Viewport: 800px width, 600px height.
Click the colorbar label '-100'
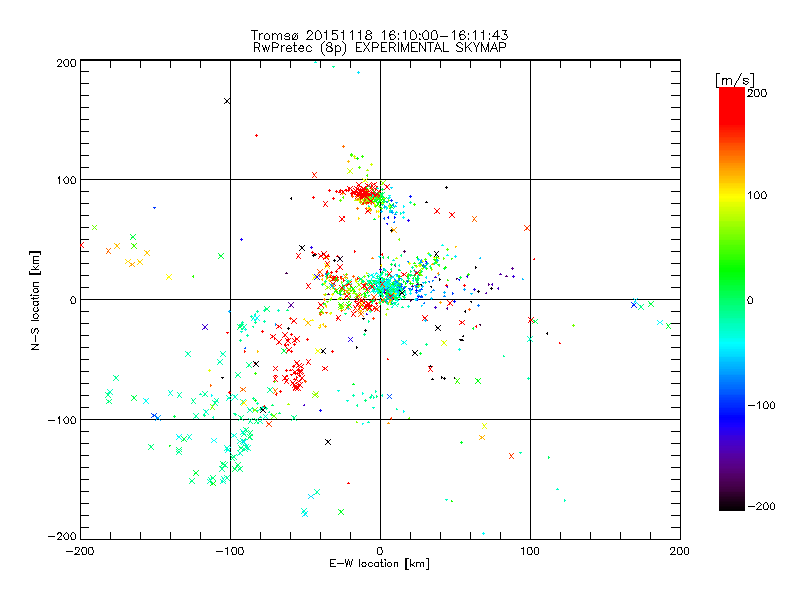click(761, 406)
